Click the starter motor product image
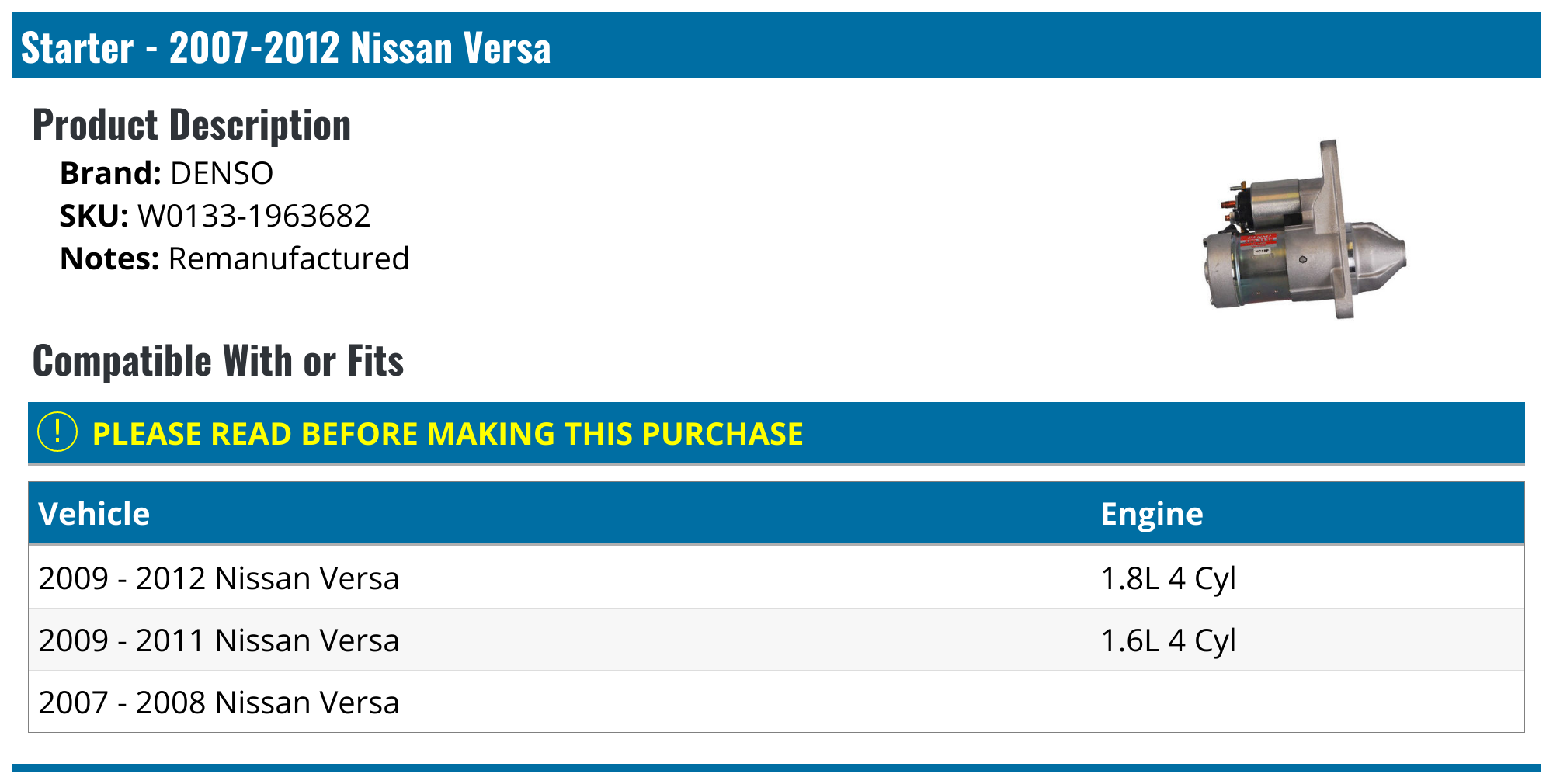Viewport: 1553px width, 784px height. click(1305, 231)
